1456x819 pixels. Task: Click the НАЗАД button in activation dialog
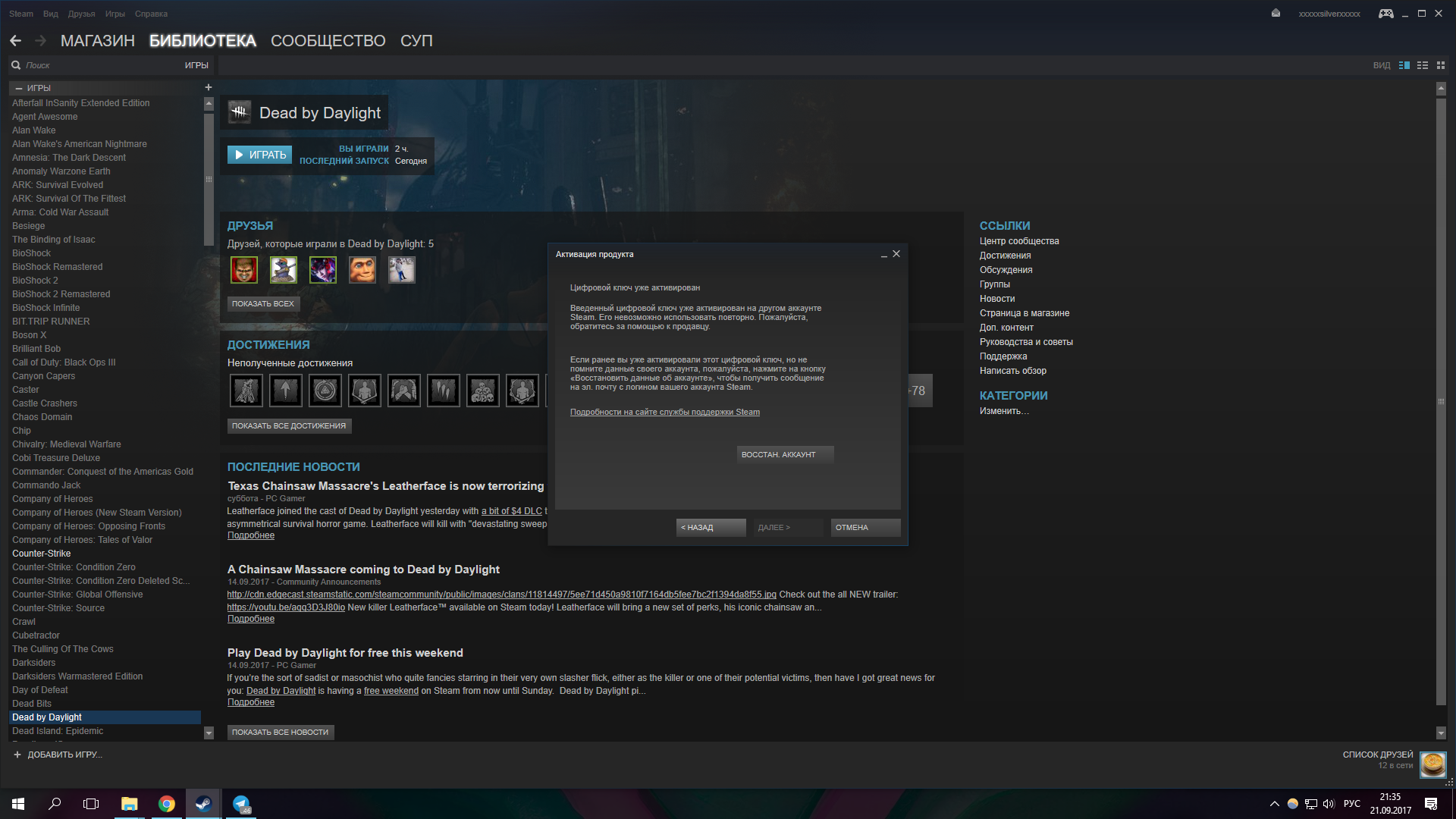pos(711,527)
